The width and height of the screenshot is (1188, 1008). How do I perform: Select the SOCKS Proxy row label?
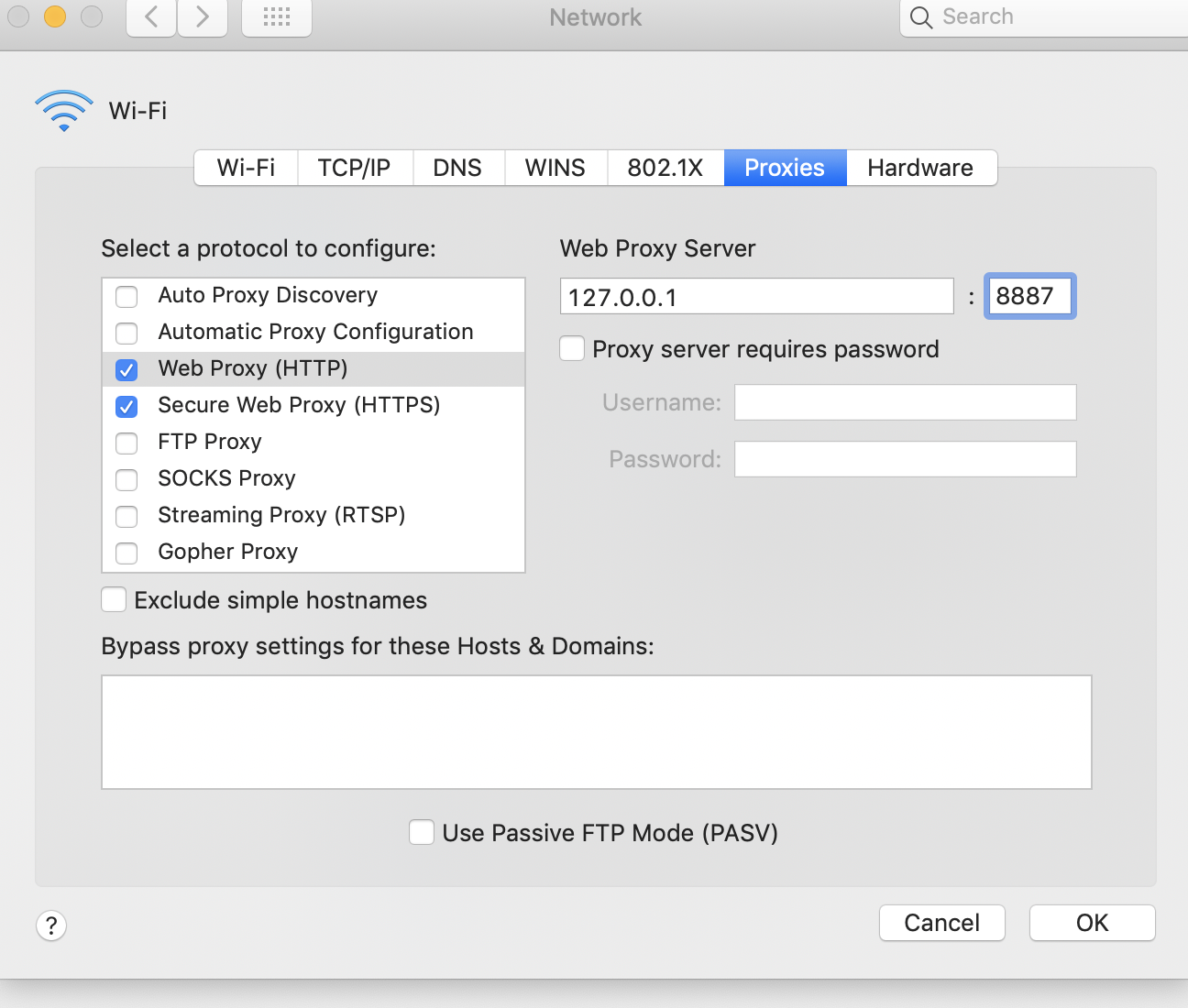click(226, 478)
